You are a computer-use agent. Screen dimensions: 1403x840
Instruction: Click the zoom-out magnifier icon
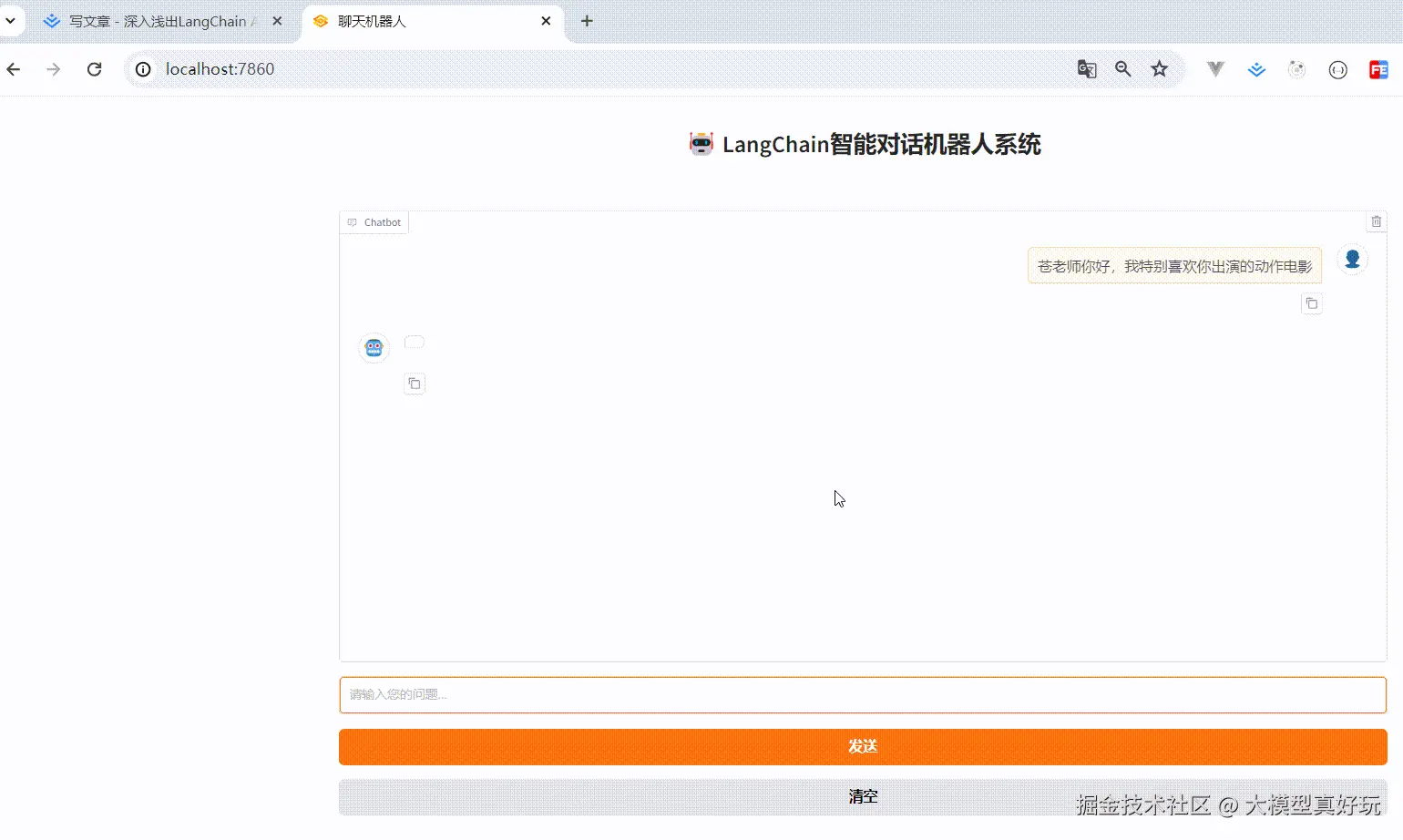point(1122,69)
